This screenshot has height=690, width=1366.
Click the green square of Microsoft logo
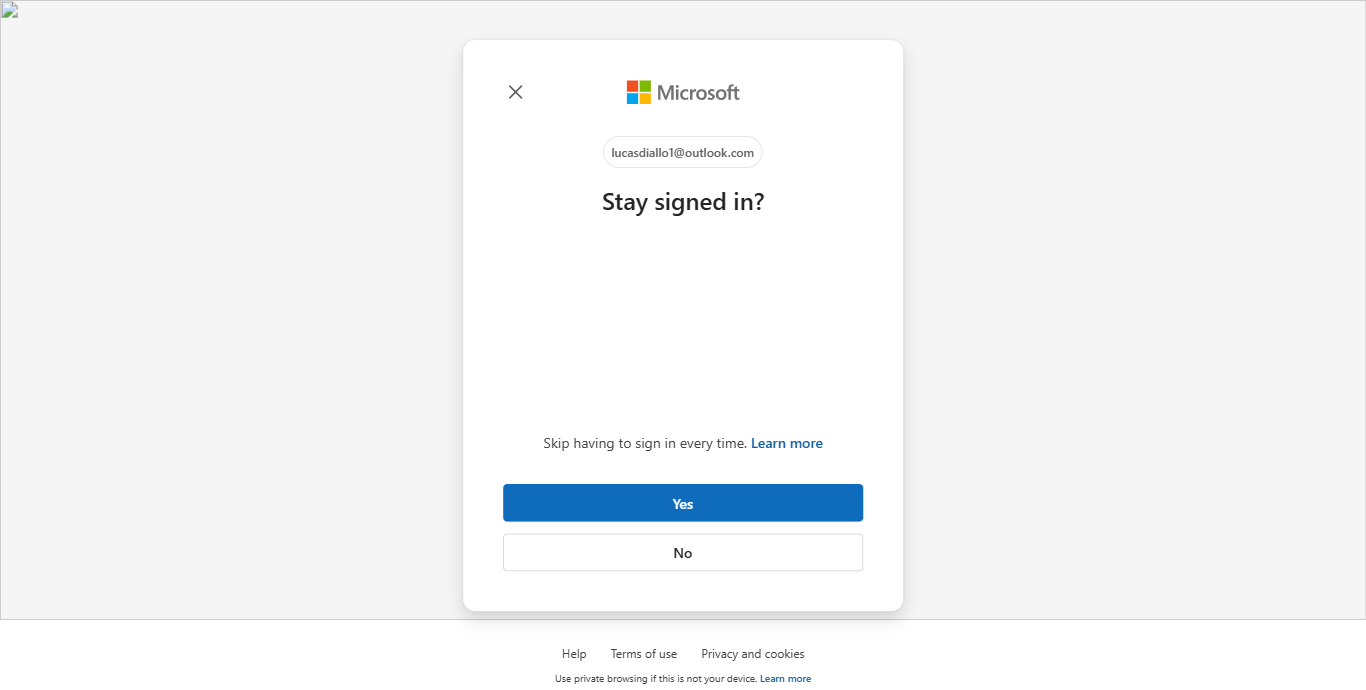(x=645, y=86)
